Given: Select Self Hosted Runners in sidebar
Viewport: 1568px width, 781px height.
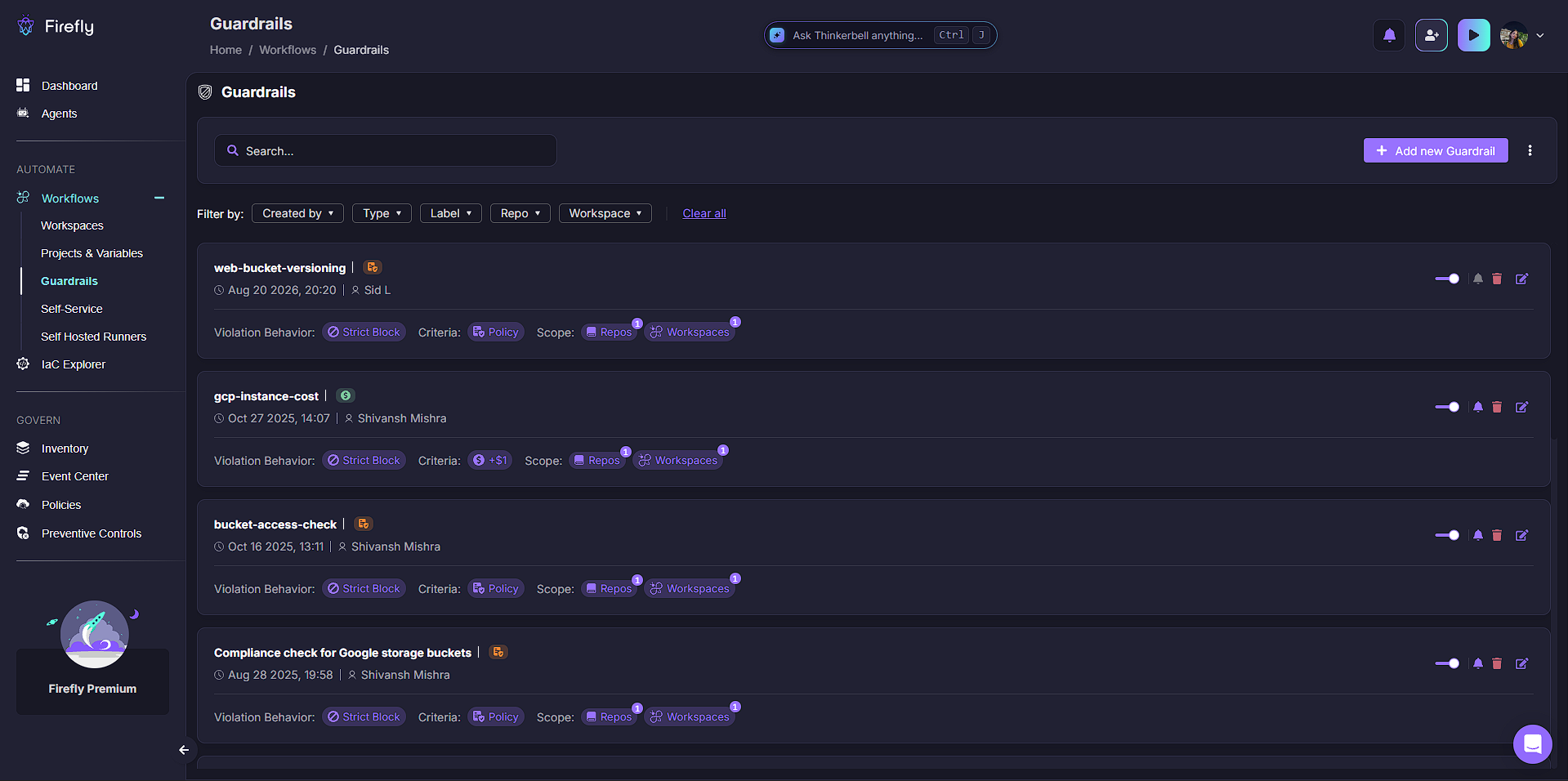Looking at the screenshot, I should pyautogui.click(x=94, y=337).
